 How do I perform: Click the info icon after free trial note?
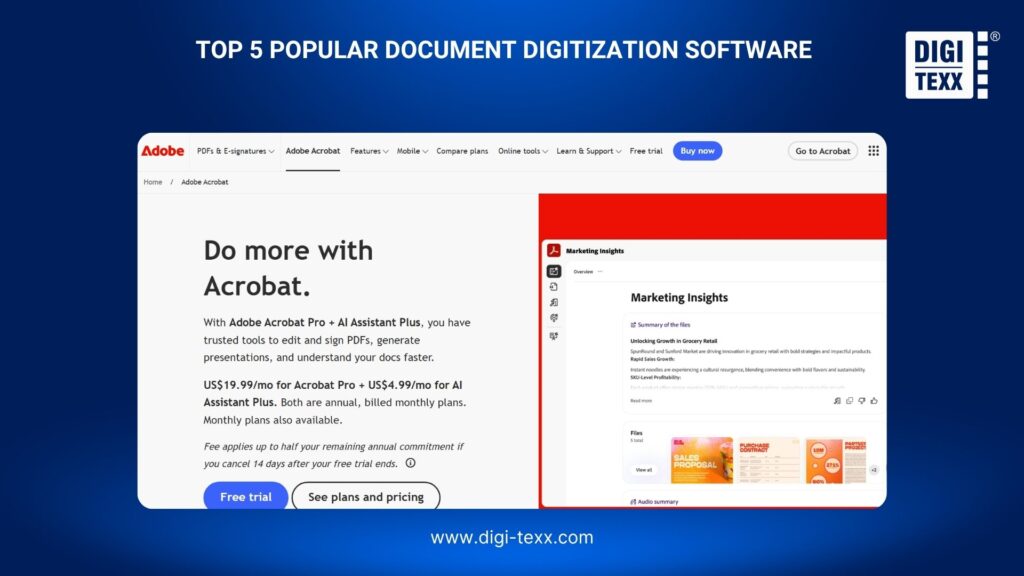[x=410, y=463]
